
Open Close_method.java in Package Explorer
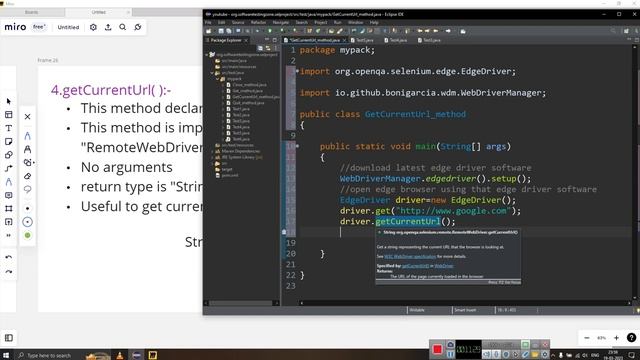pos(249,85)
